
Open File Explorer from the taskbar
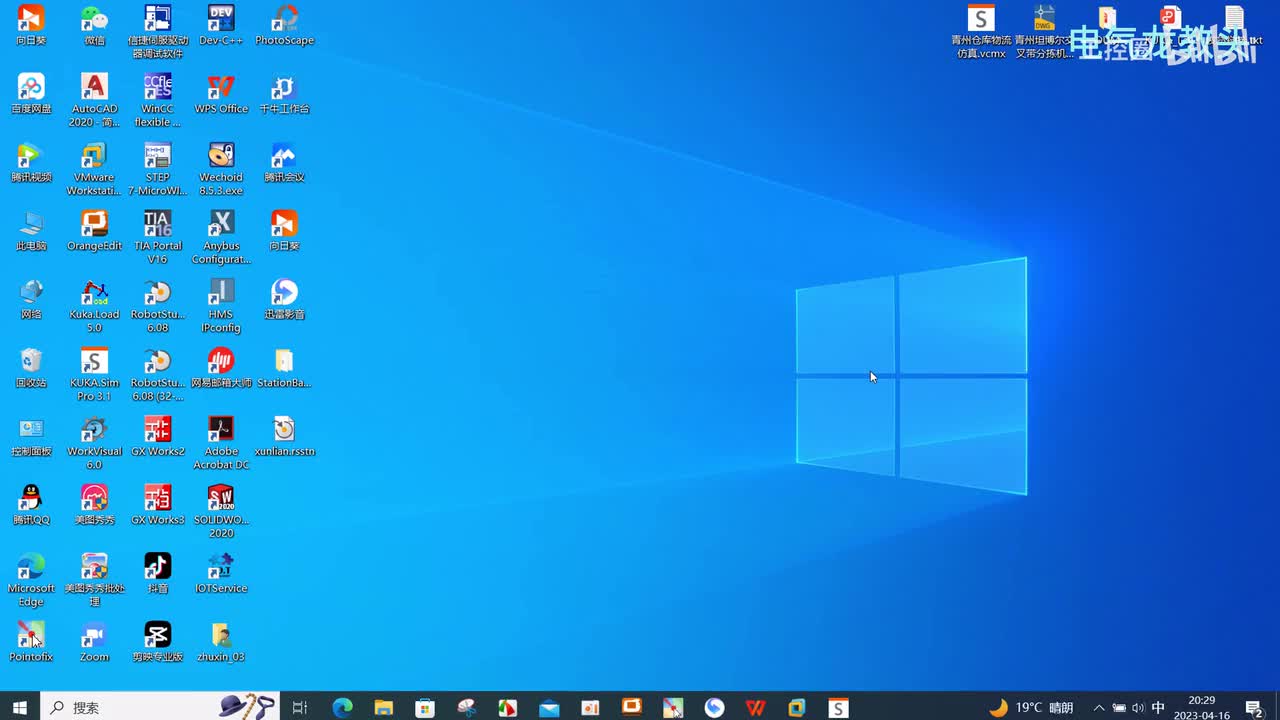[383, 708]
